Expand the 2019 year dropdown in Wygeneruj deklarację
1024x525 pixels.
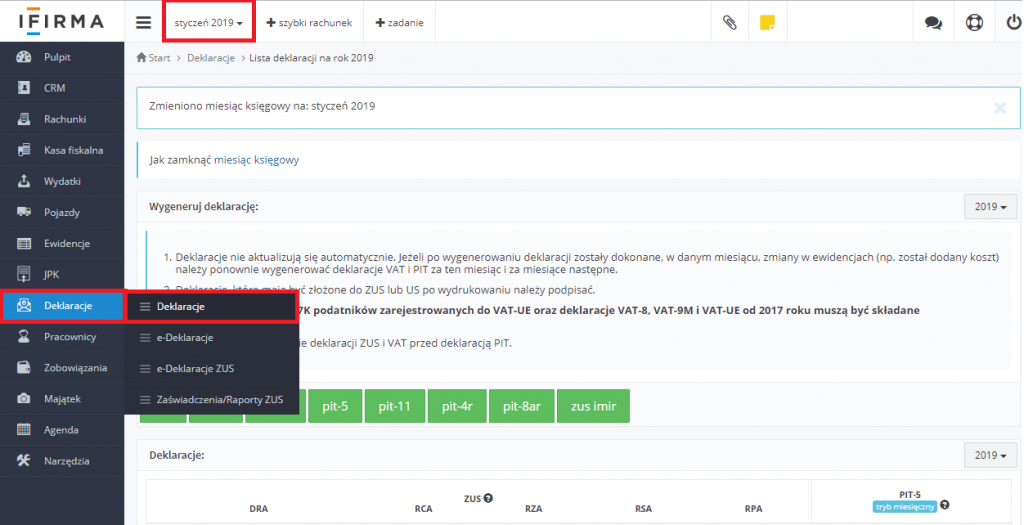989,206
